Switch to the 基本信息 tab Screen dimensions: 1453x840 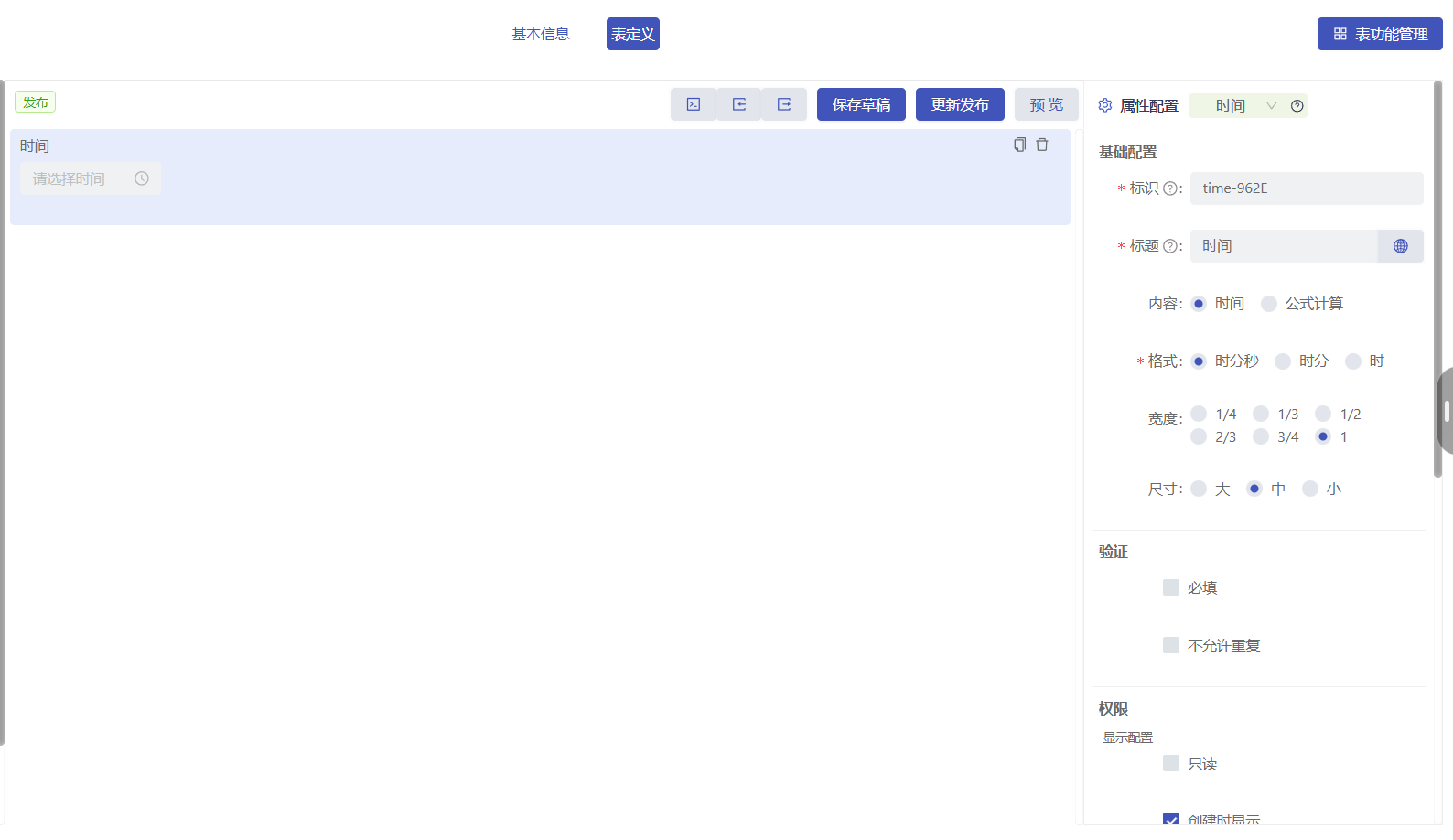point(541,34)
